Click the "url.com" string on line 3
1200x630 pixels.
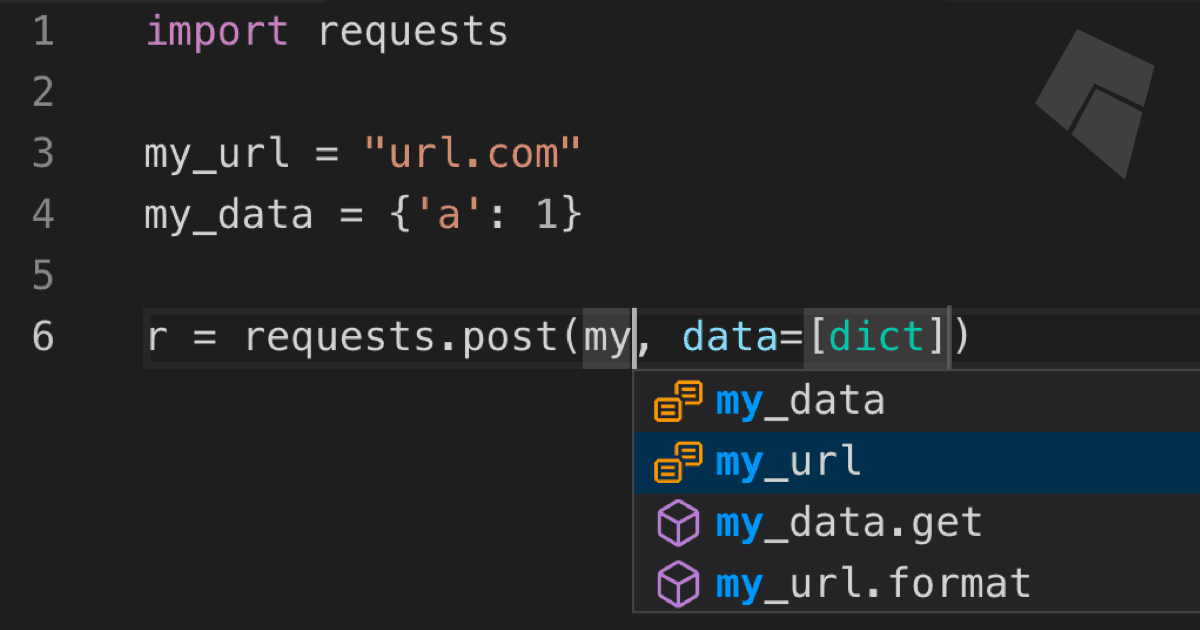pos(472,154)
